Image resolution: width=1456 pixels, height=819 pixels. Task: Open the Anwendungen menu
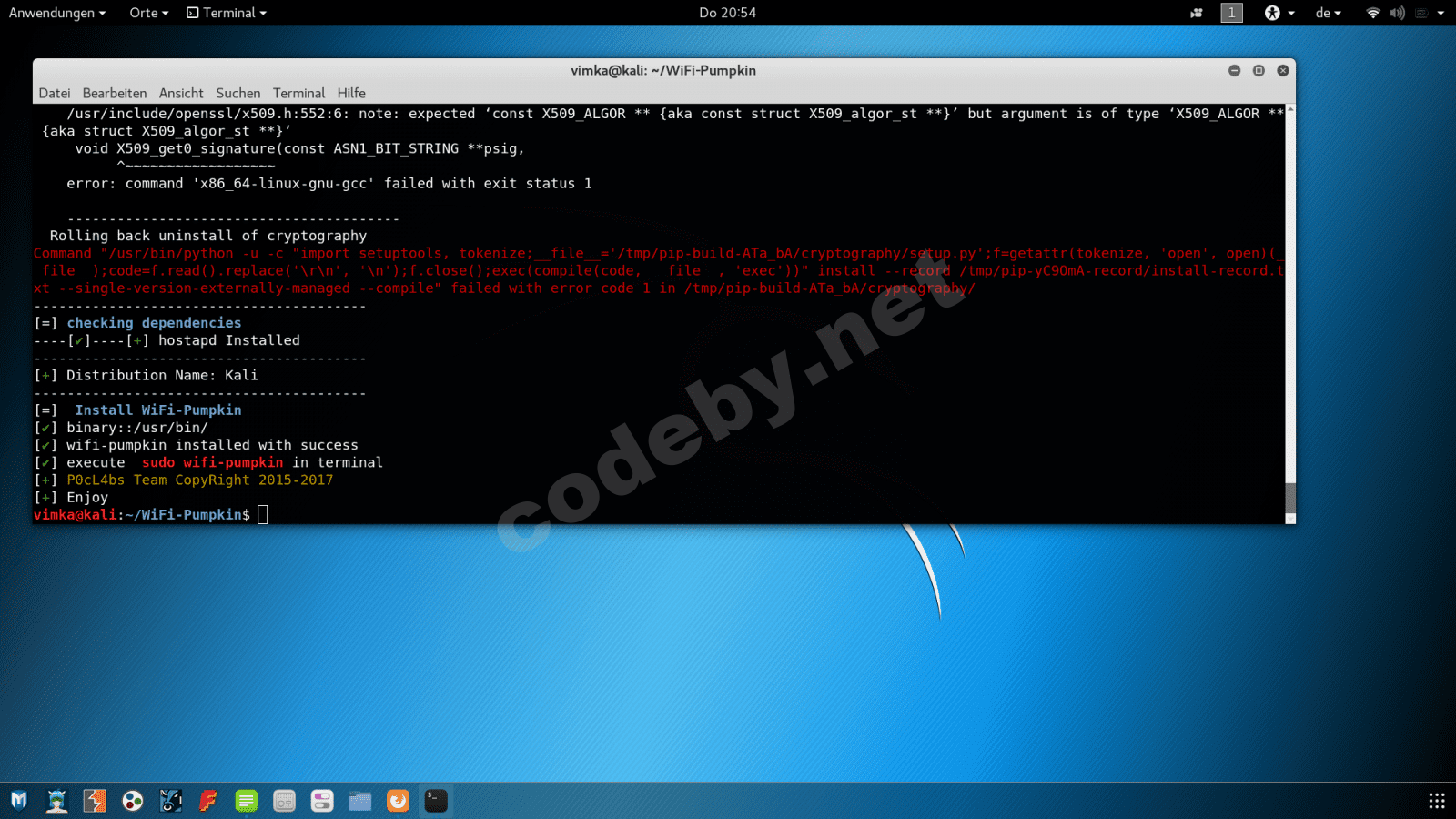(57, 13)
